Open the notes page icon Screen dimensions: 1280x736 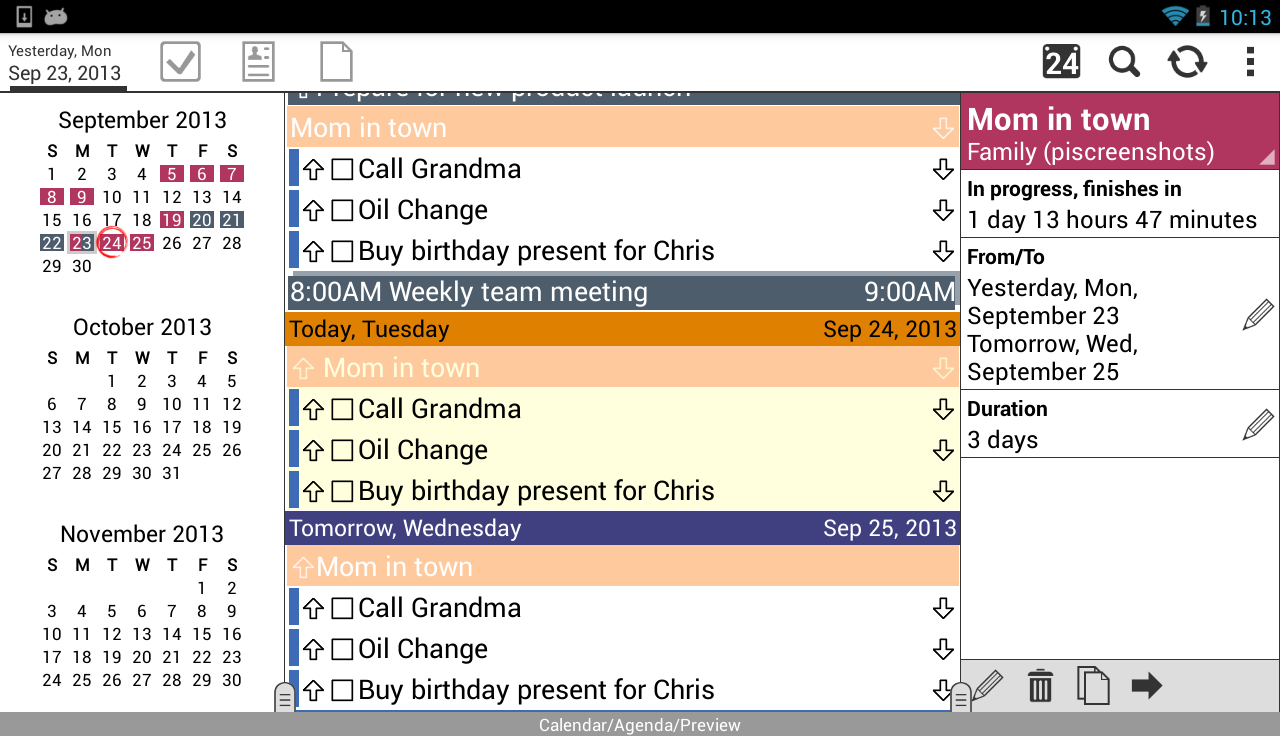[336, 62]
